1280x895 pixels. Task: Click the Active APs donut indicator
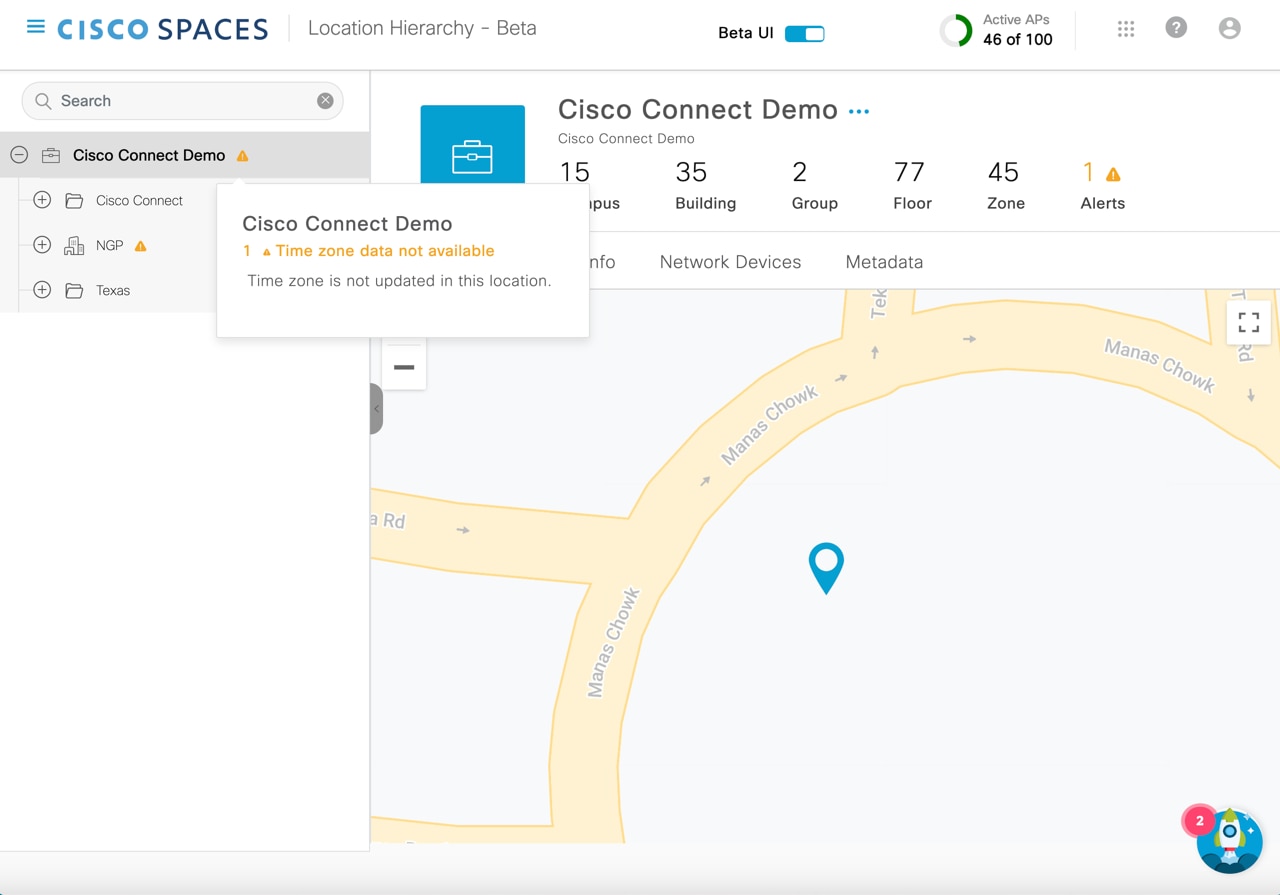956,31
